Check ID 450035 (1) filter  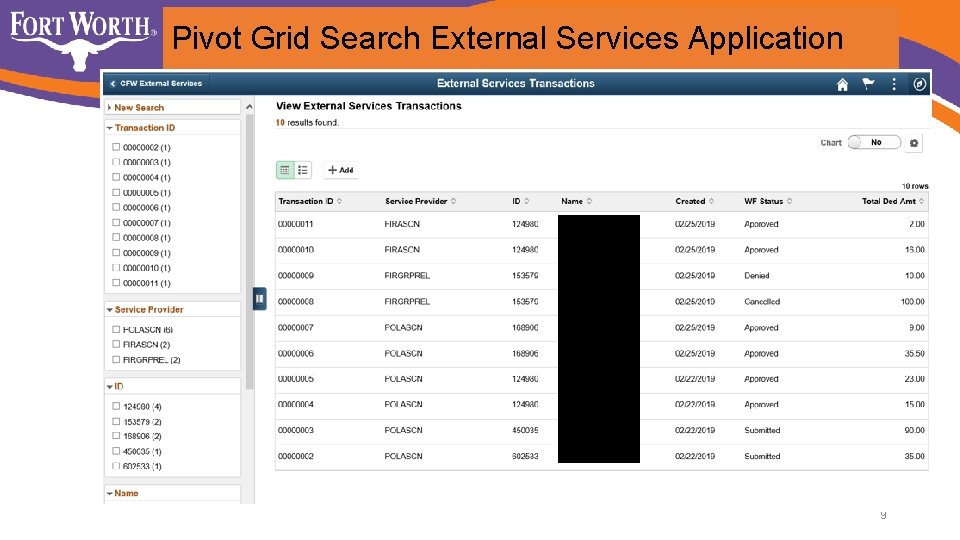(116, 451)
